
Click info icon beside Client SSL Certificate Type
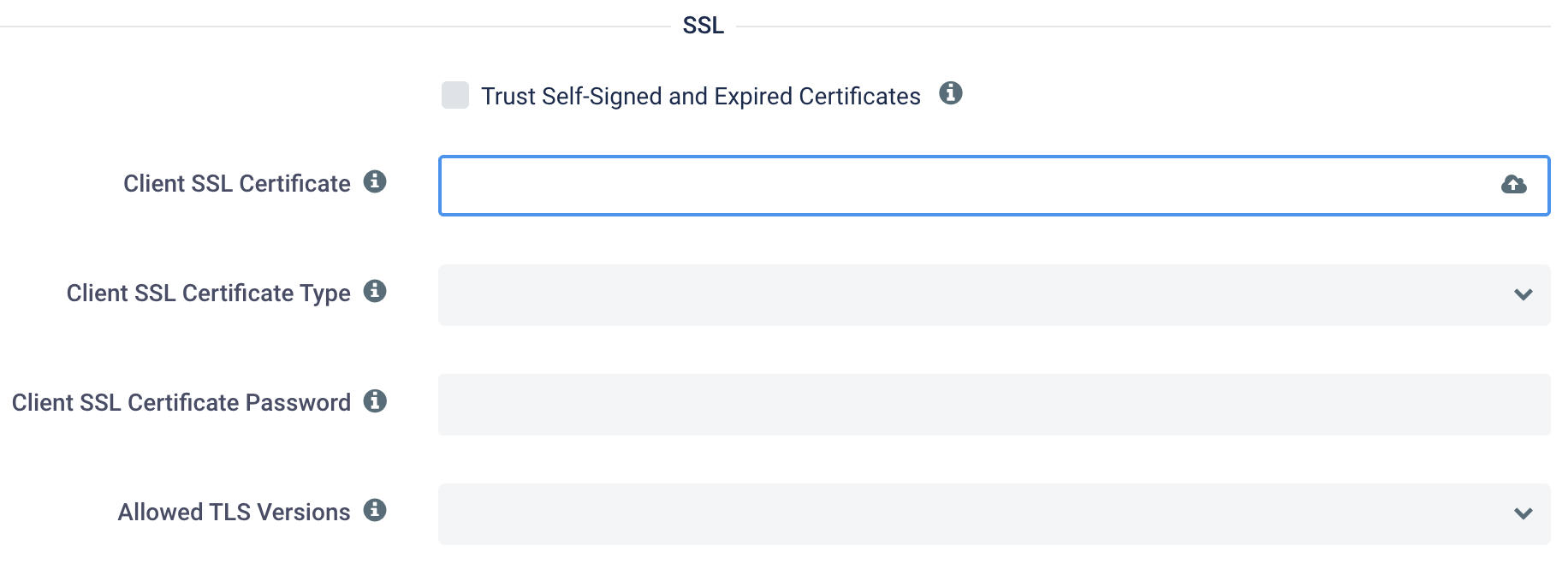[375, 291]
